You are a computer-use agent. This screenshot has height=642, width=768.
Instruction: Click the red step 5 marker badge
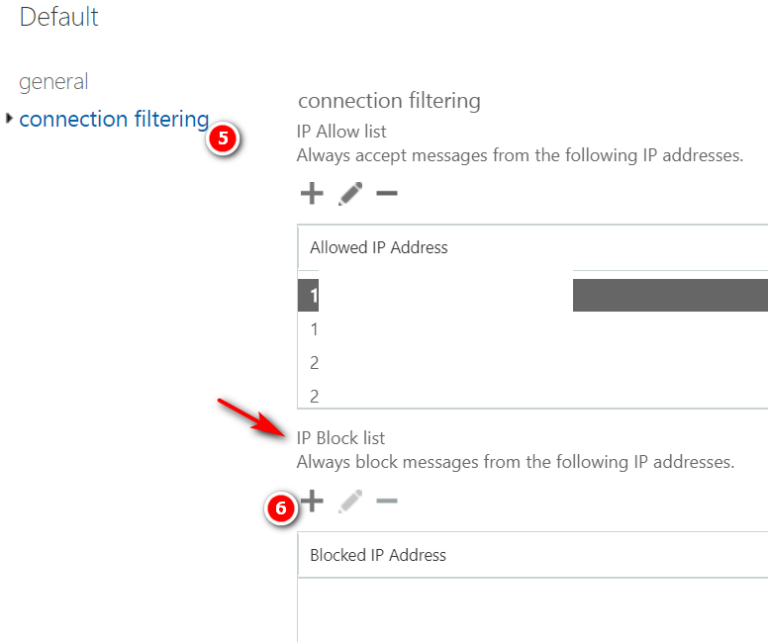(x=223, y=138)
